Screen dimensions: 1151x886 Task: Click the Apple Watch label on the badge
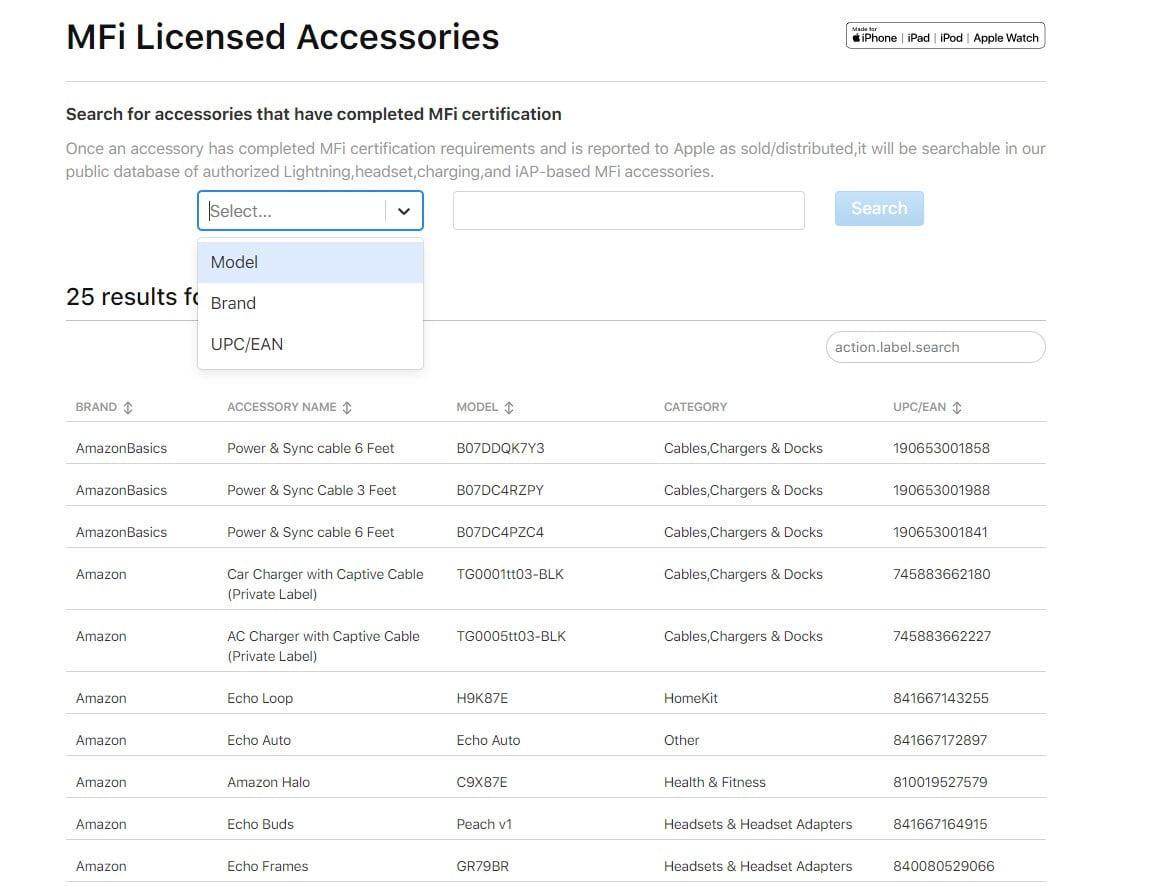coord(1006,38)
